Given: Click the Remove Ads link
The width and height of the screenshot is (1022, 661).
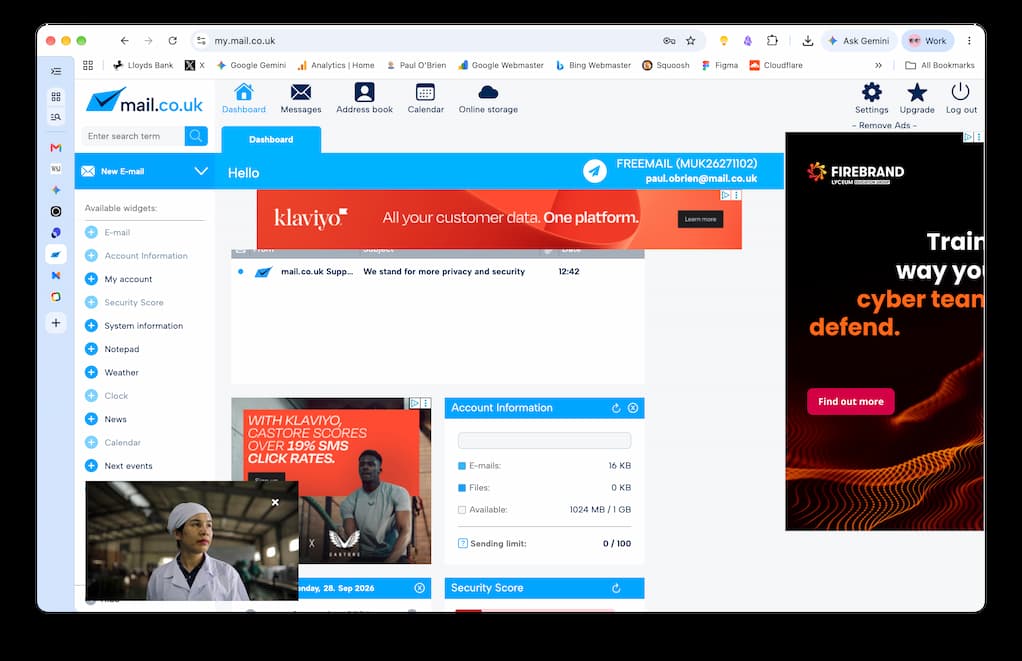Looking at the screenshot, I should click(884, 125).
